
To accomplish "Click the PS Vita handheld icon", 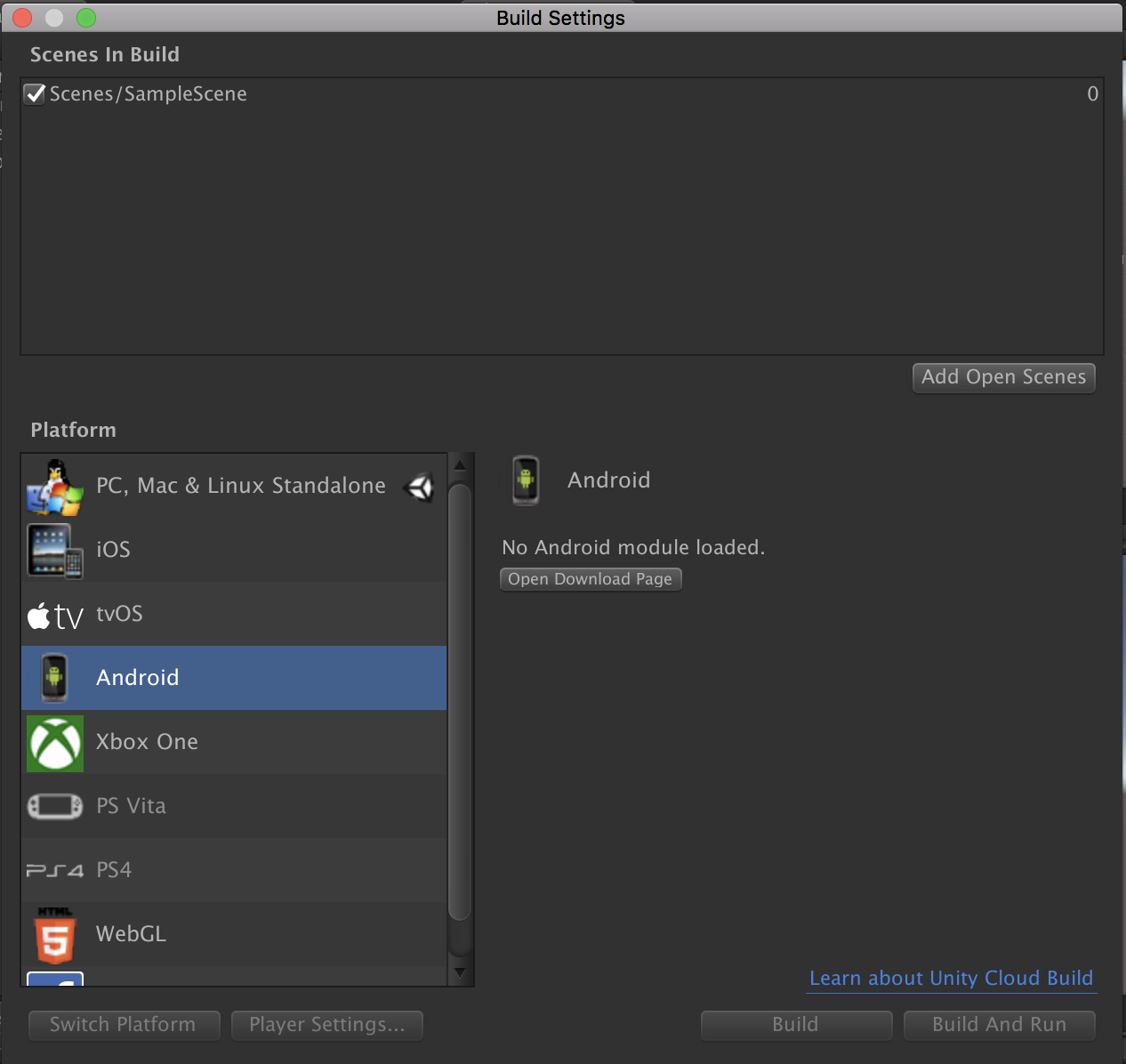I will coord(55,806).
